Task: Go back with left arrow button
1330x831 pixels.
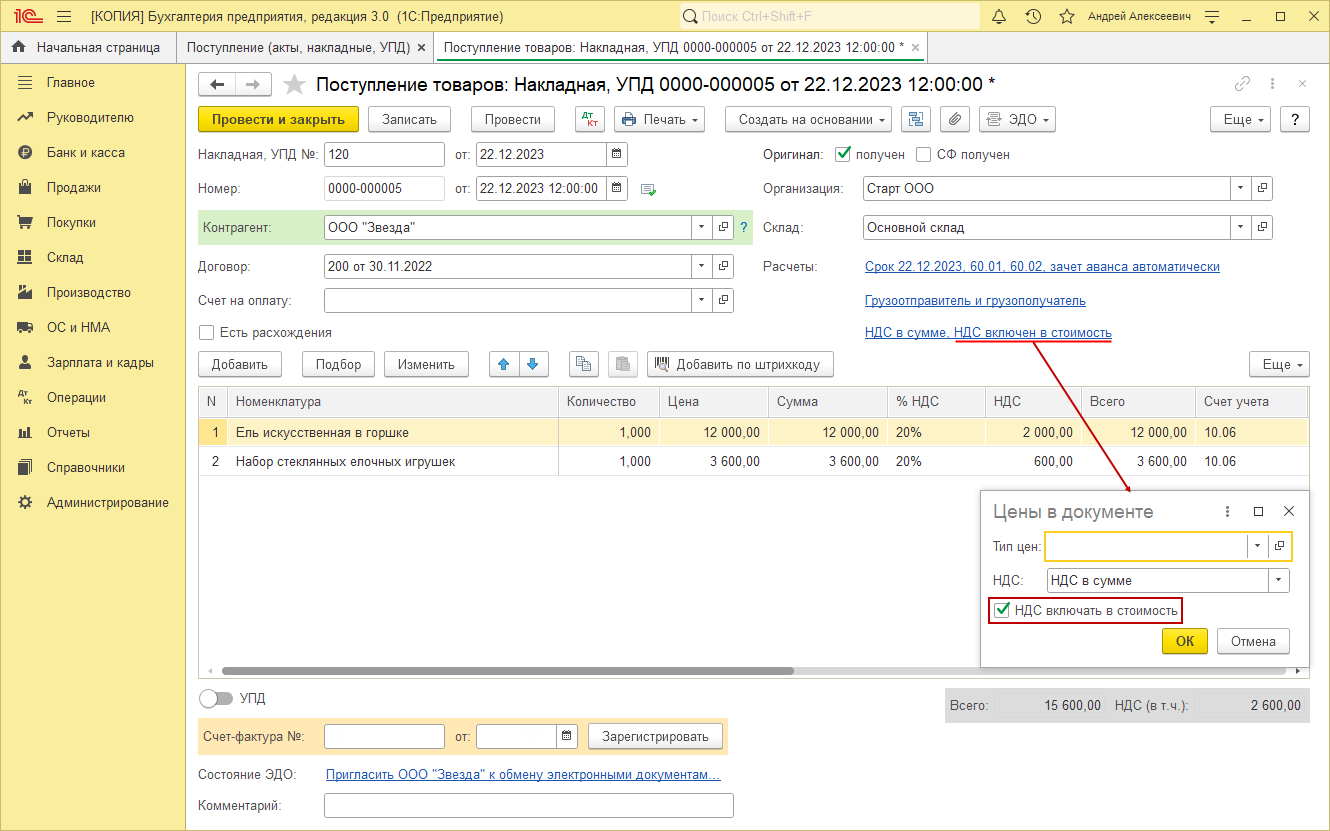Action: point(217,84)
